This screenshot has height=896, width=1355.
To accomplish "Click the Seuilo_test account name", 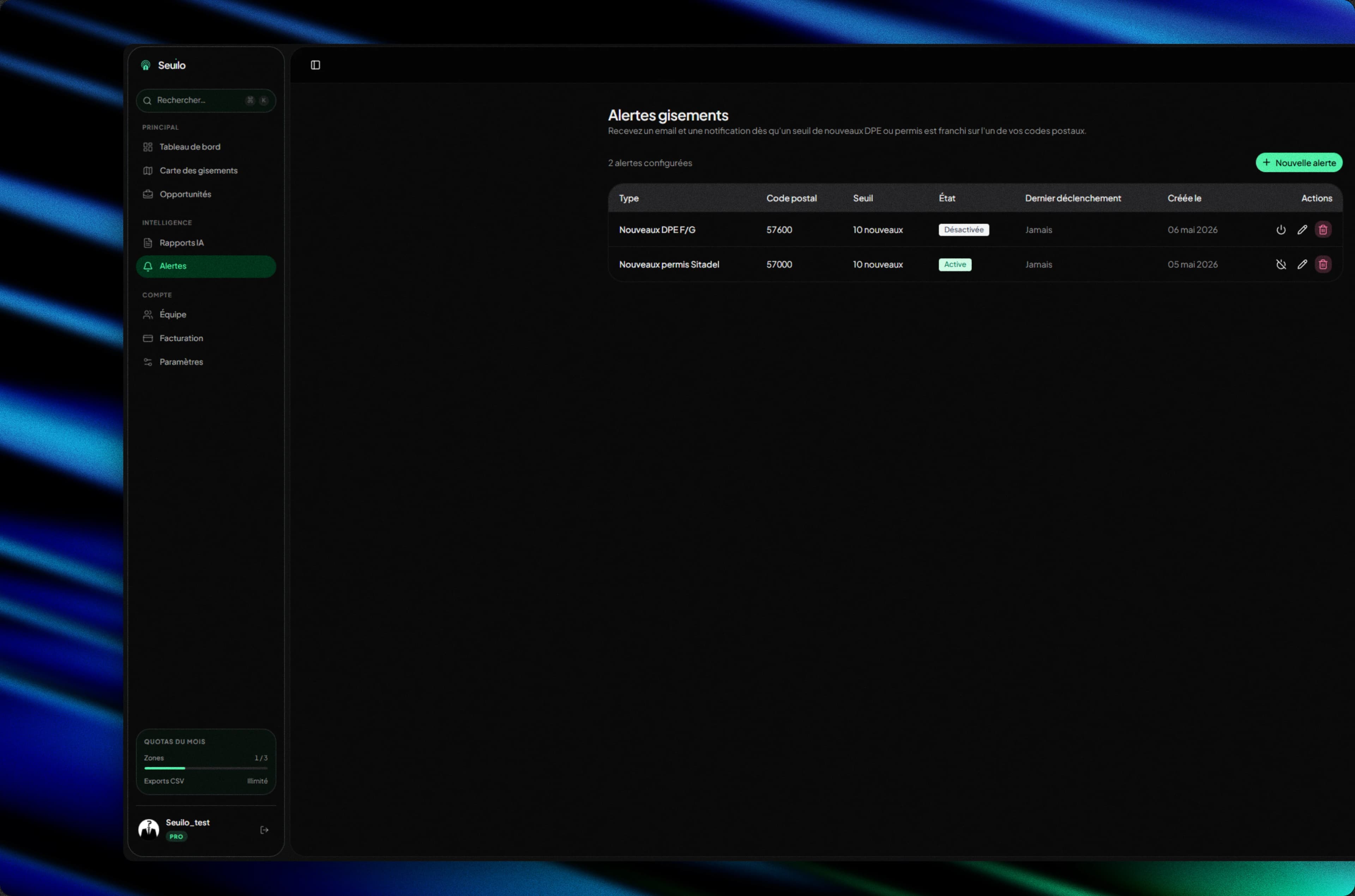I will [187, 823].
